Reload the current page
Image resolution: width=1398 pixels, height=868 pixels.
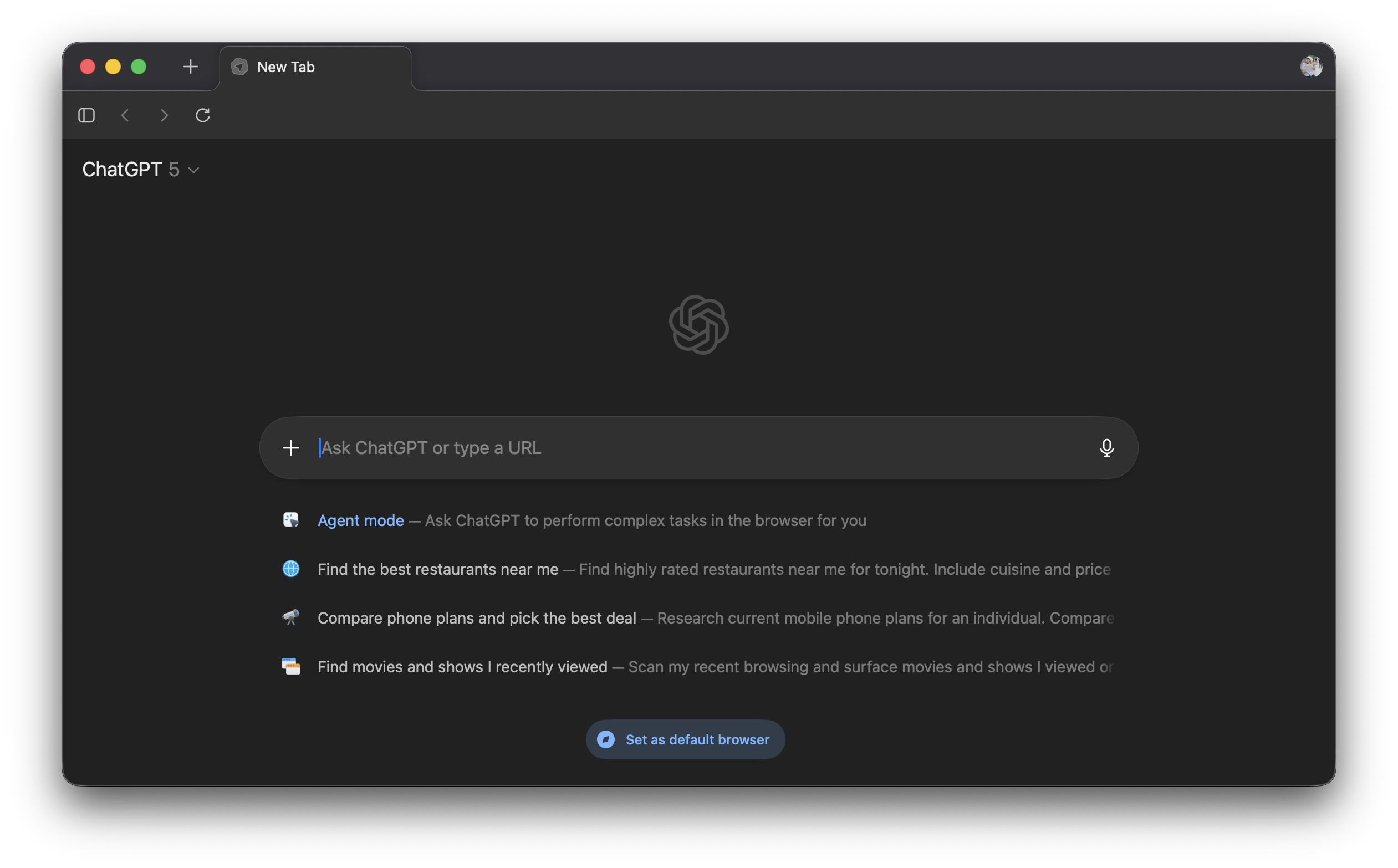203,115
